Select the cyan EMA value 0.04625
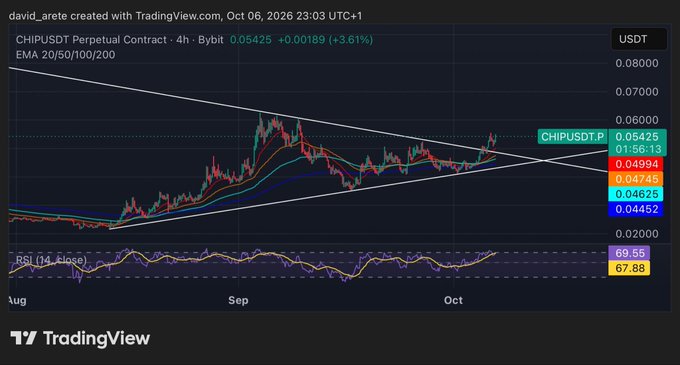 point(636,194)
